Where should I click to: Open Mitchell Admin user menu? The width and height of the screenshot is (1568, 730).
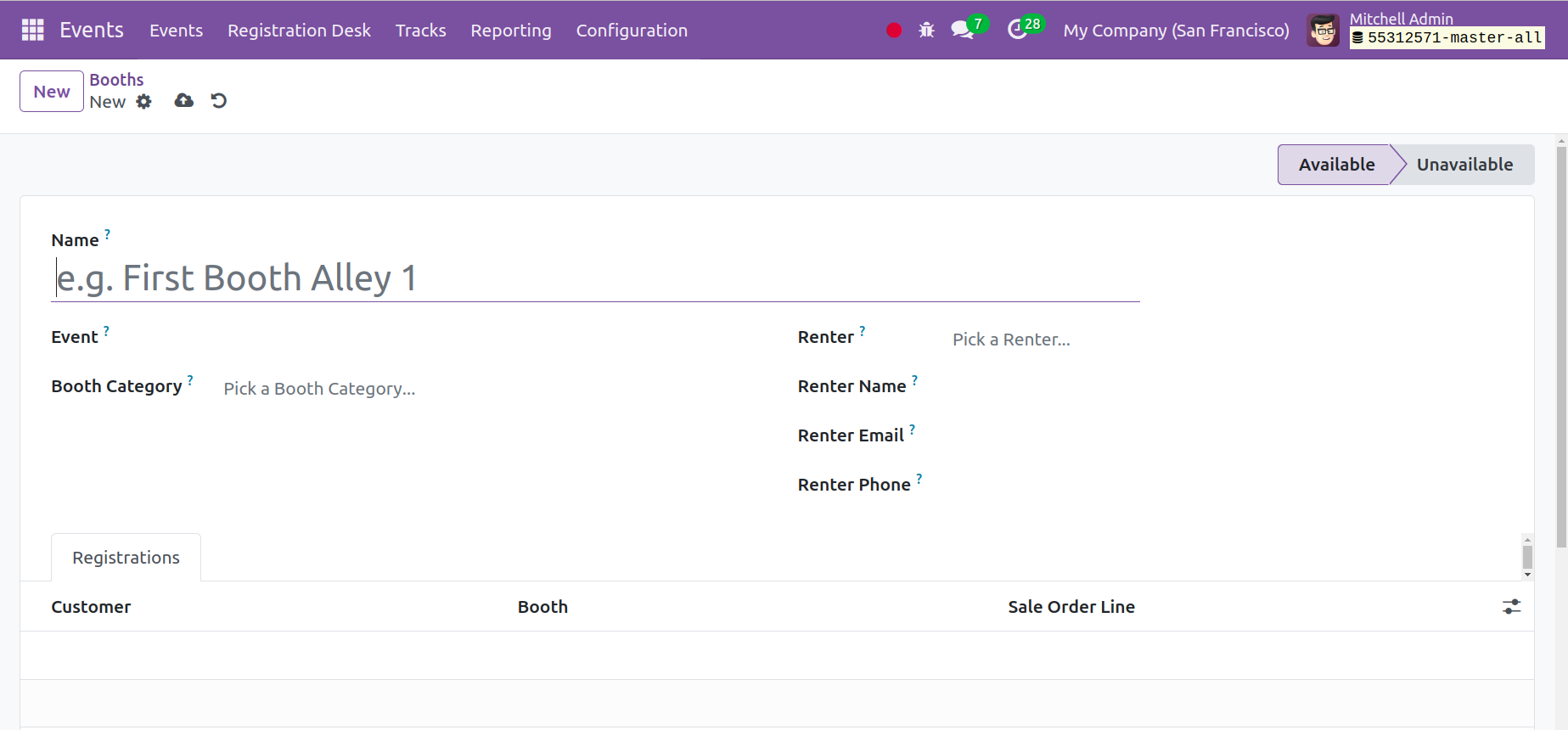coord(1426,31)
